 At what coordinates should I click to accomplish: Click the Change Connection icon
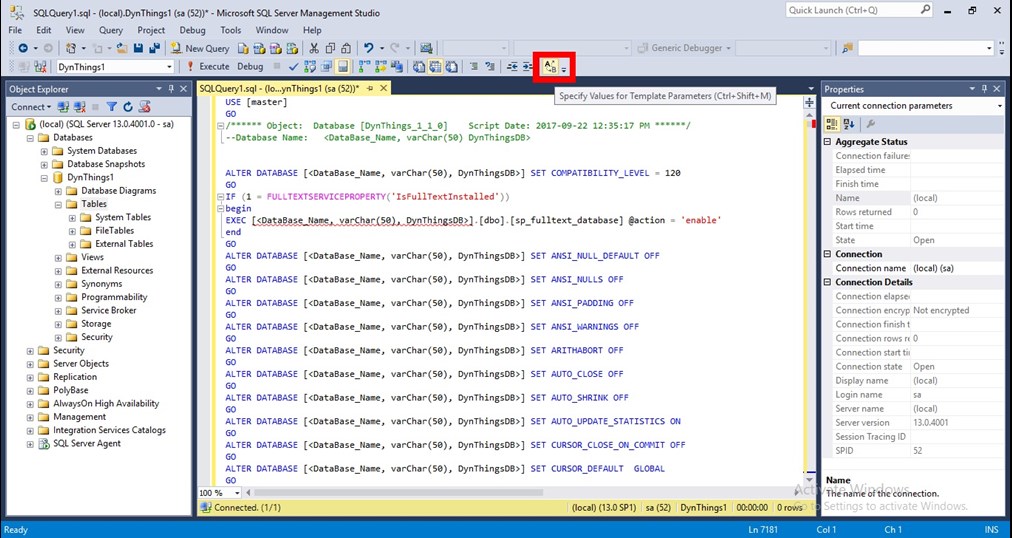40,66
